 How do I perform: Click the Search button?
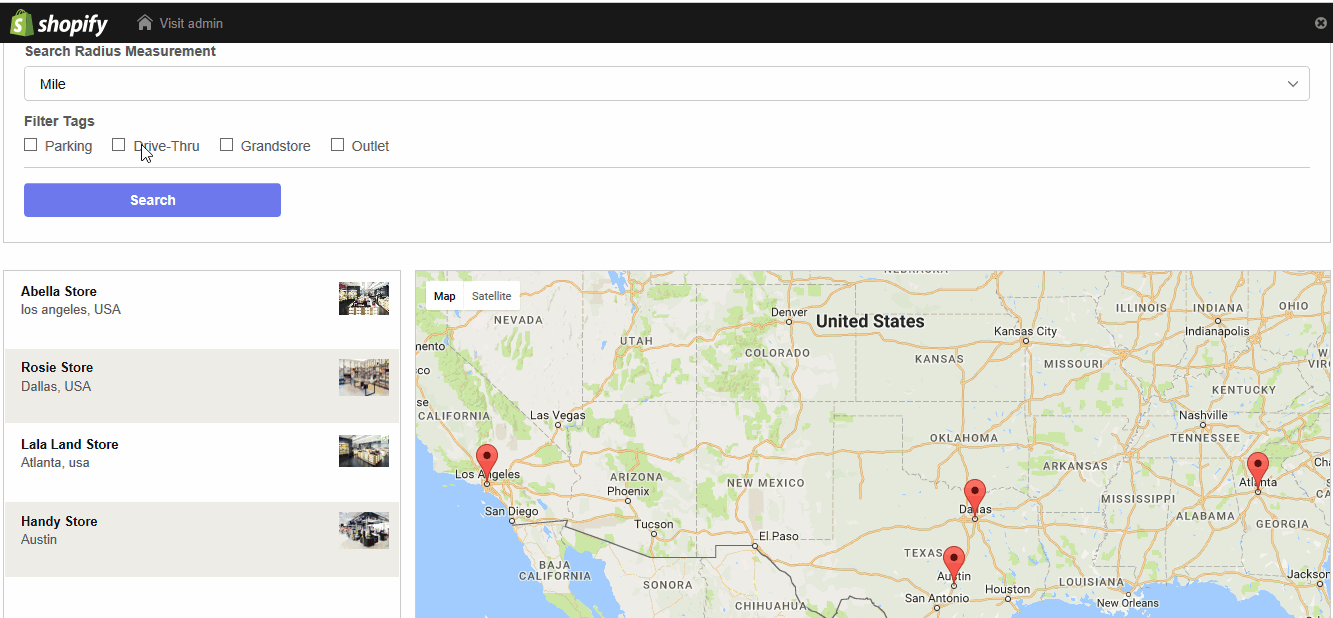pyautogui.click(x=152, y=200)
